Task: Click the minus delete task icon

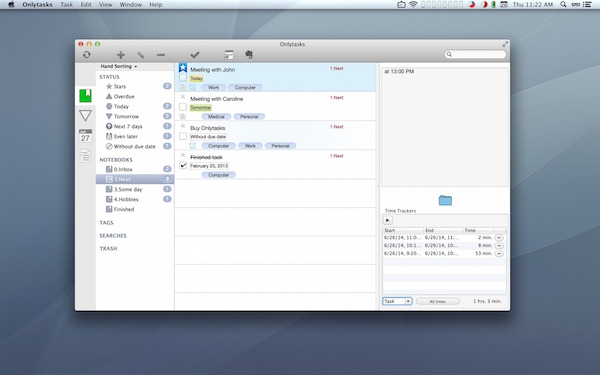Action: click(x=161, y=55)
